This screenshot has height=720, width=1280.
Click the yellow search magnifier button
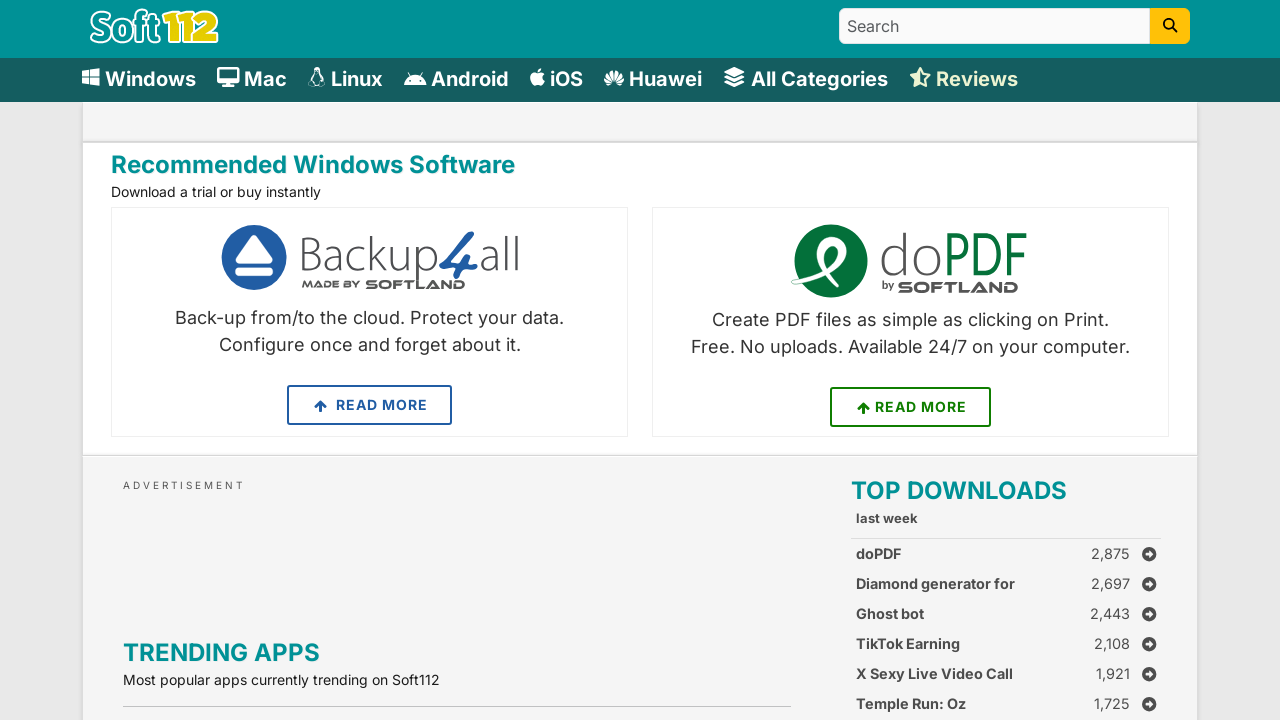tap(1170, 26)
